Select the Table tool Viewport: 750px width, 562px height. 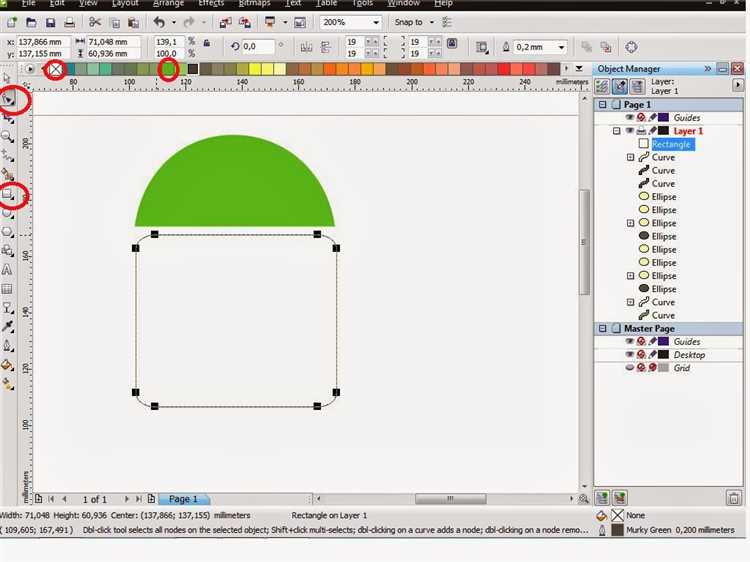[x=7, y=289]
